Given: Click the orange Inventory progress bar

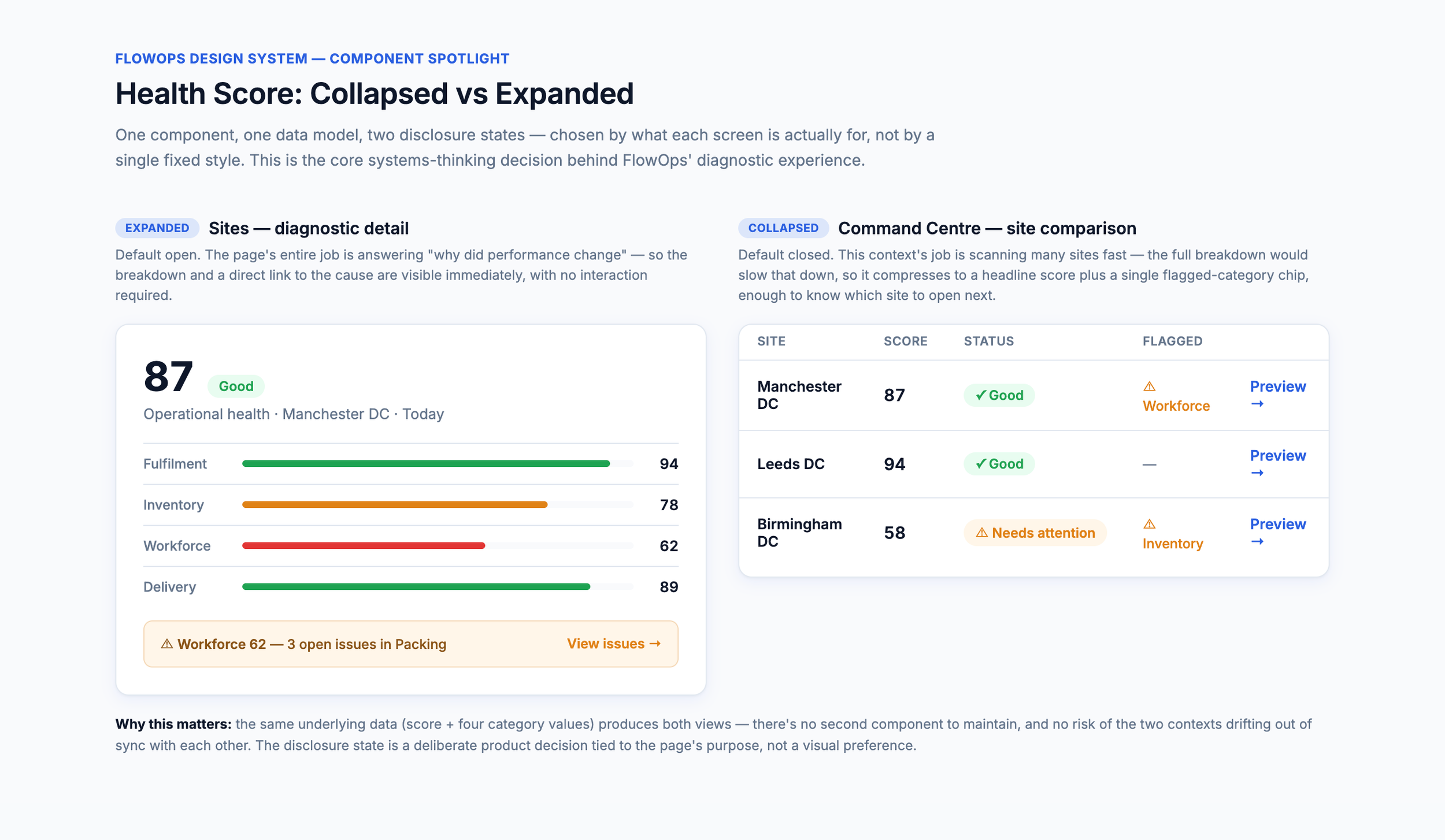Looking at the screenshot, I should 395,505.
